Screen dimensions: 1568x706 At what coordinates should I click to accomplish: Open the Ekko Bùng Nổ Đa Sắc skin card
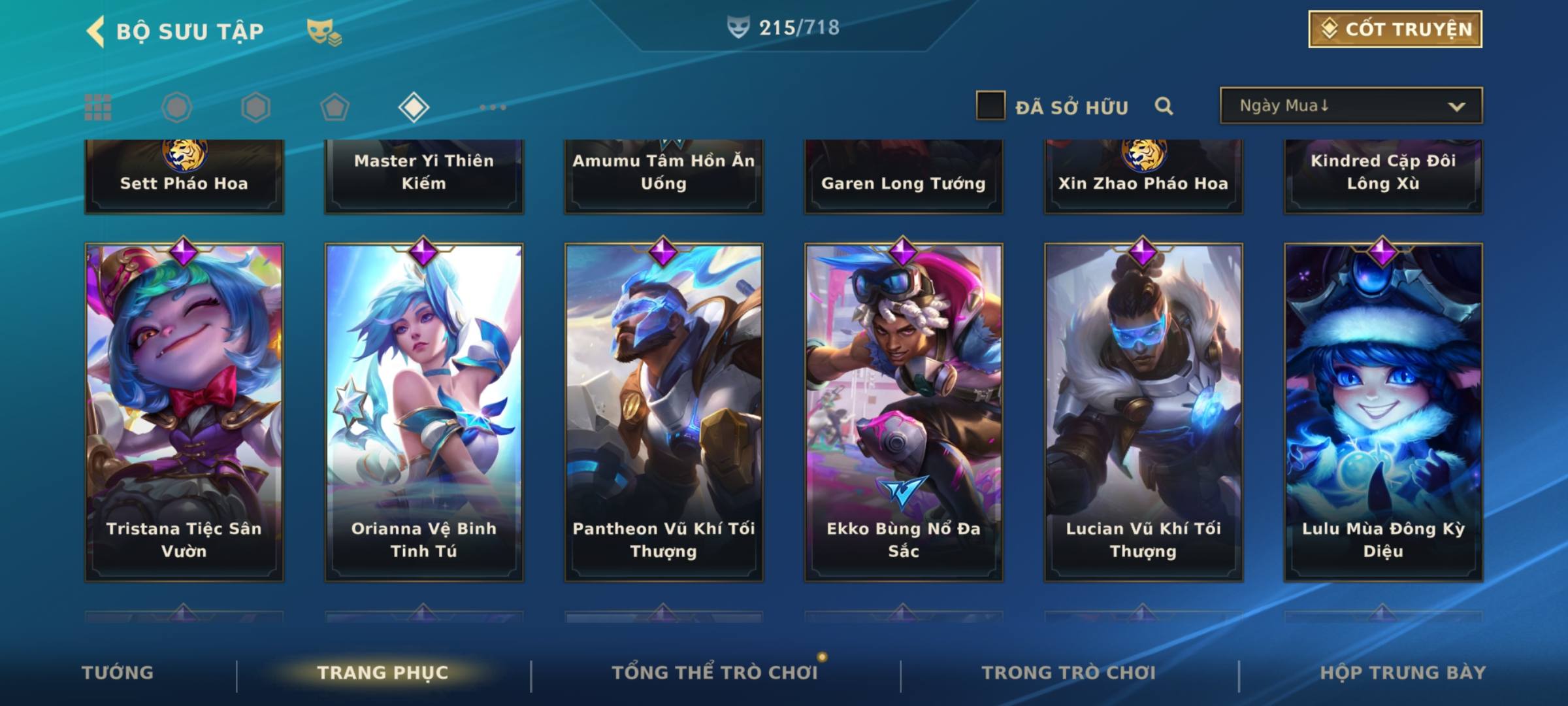[904, 412]
